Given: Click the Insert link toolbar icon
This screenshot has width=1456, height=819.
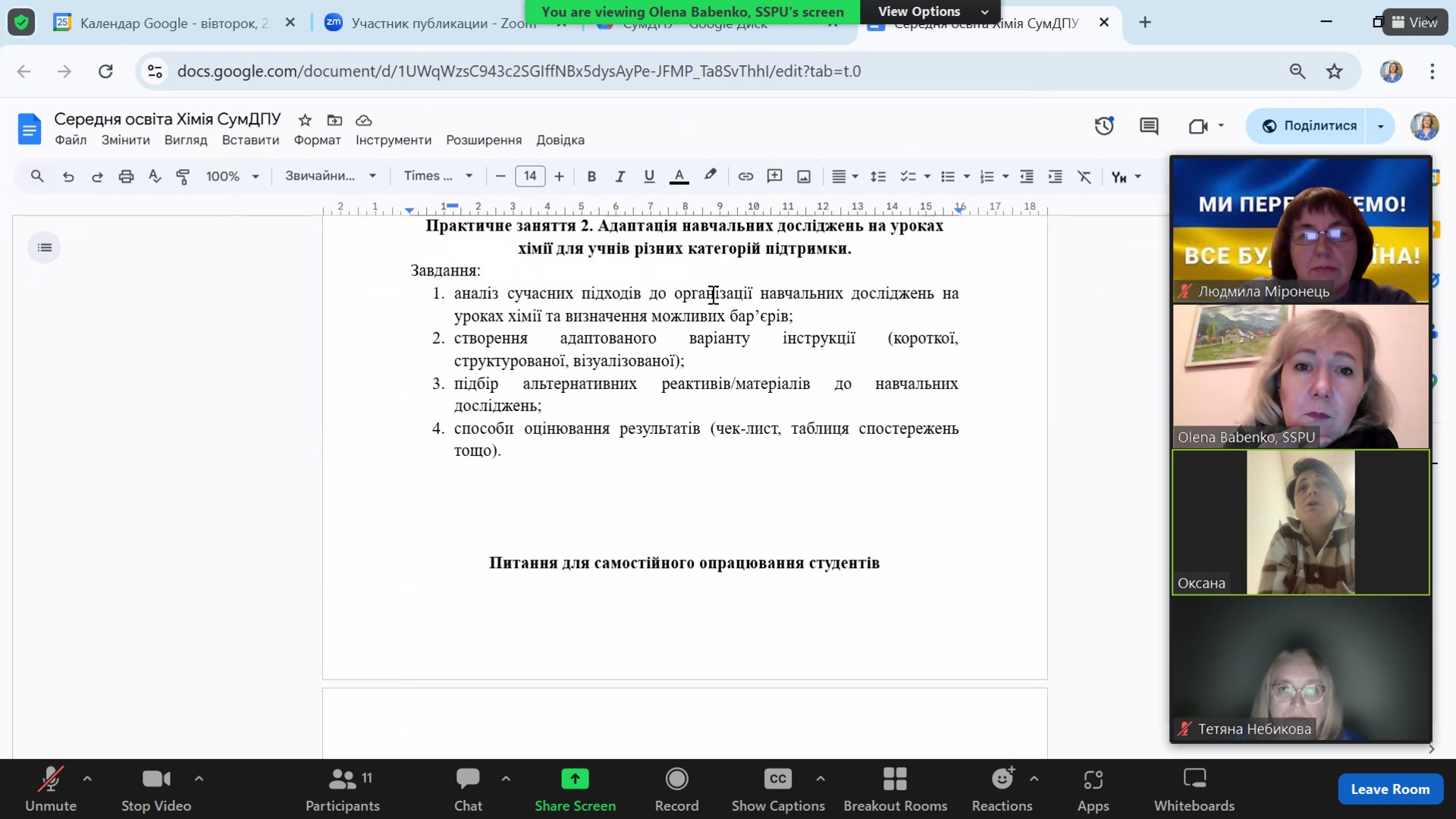Looking at the screenshot, I should coord(745,177).
